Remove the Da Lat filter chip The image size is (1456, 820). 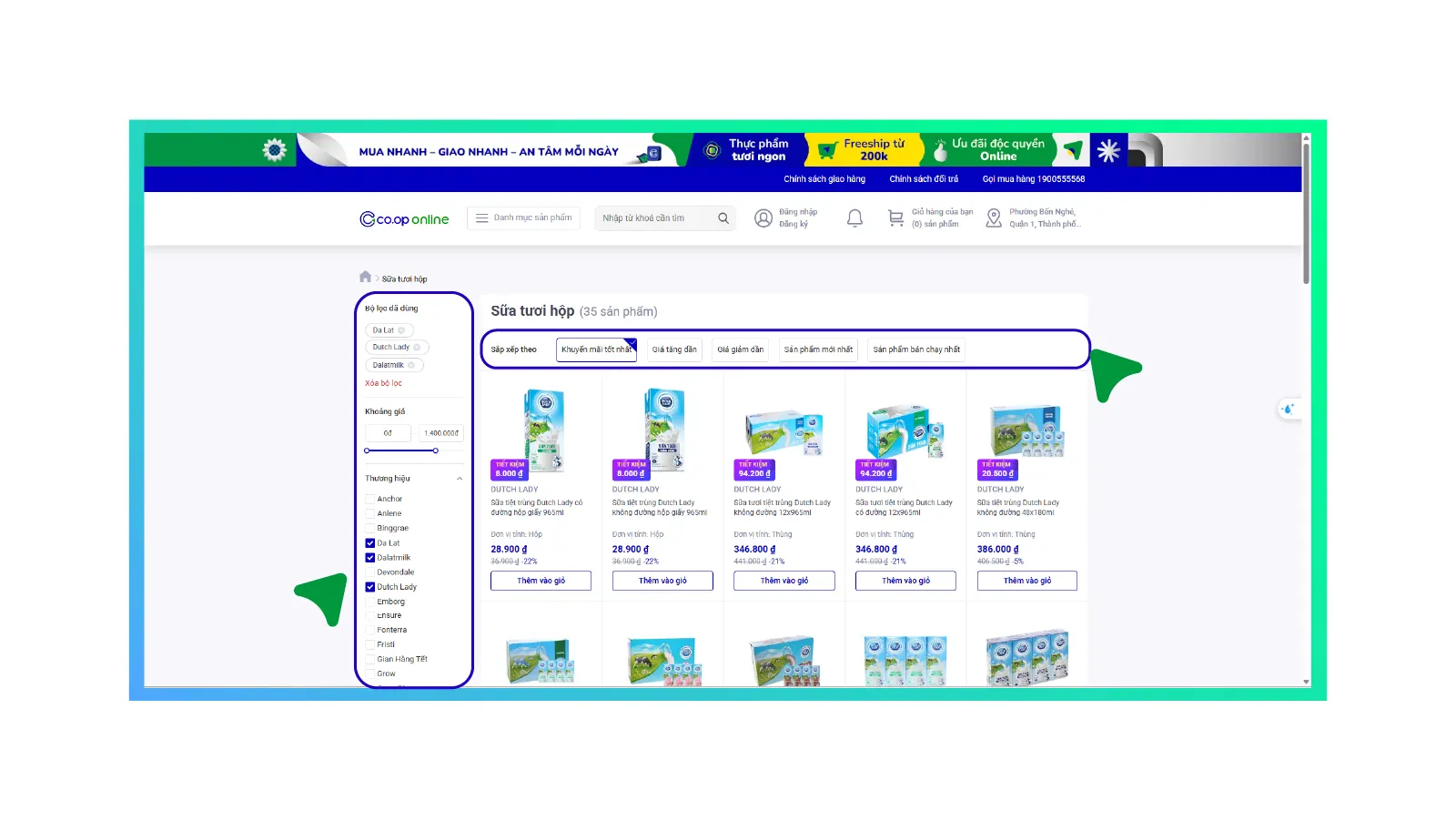[401, 330]
